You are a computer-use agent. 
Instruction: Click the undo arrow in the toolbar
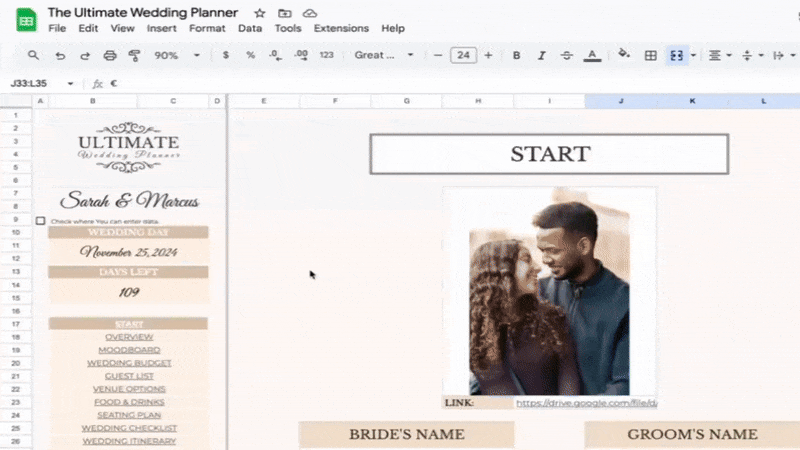pyautogui.click(x=61, y=56)
